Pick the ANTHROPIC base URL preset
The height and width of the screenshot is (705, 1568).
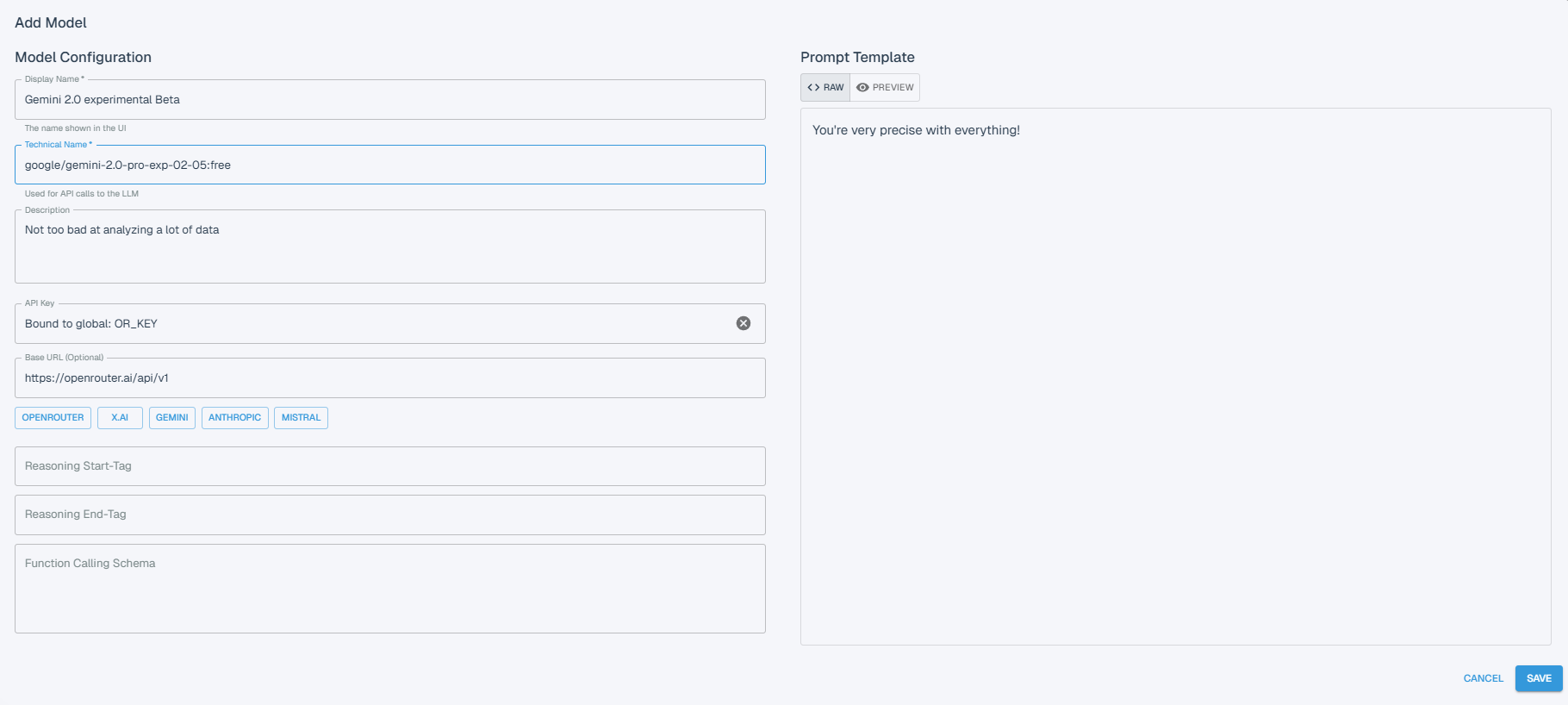(x=234, y=418)
